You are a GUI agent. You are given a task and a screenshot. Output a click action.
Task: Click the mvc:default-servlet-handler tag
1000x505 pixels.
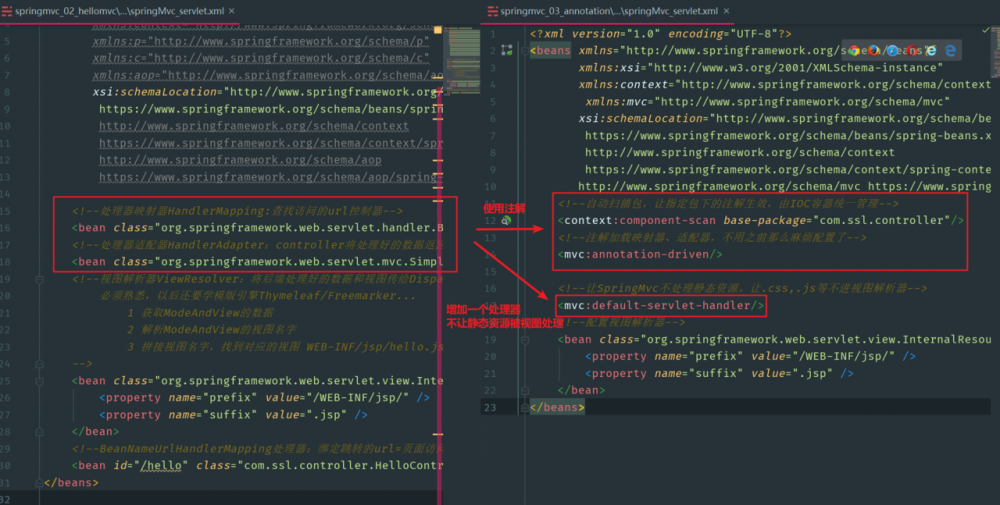click(x=661, y=305)
